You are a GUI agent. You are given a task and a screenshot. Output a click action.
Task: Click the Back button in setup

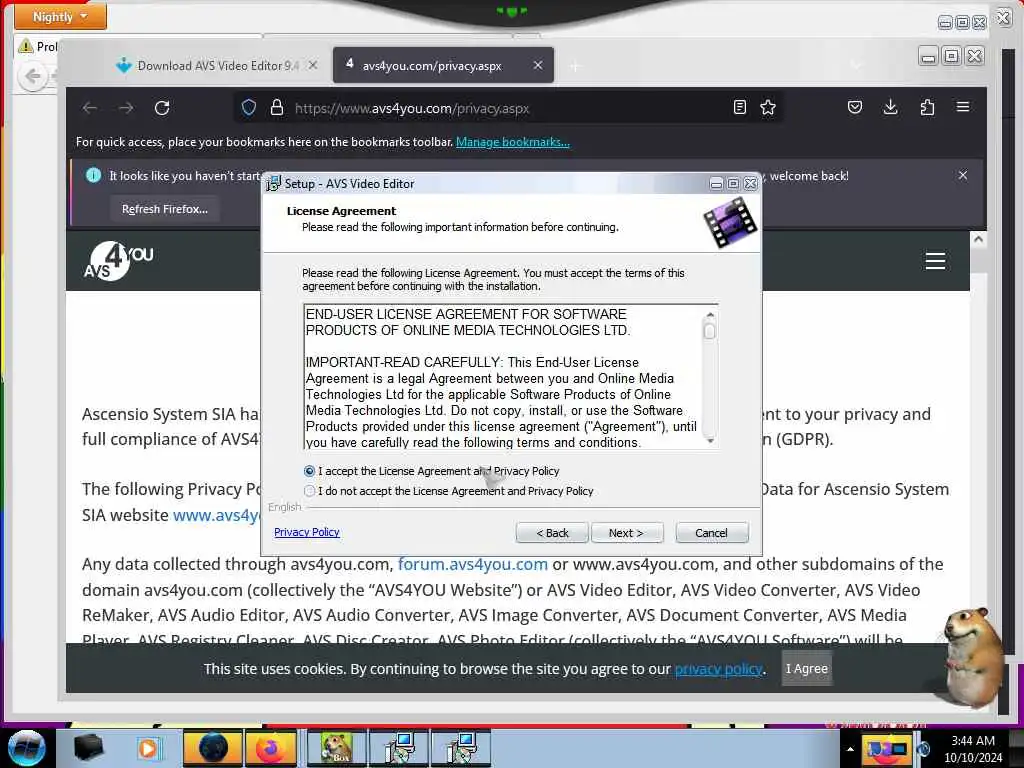(552, 533)
